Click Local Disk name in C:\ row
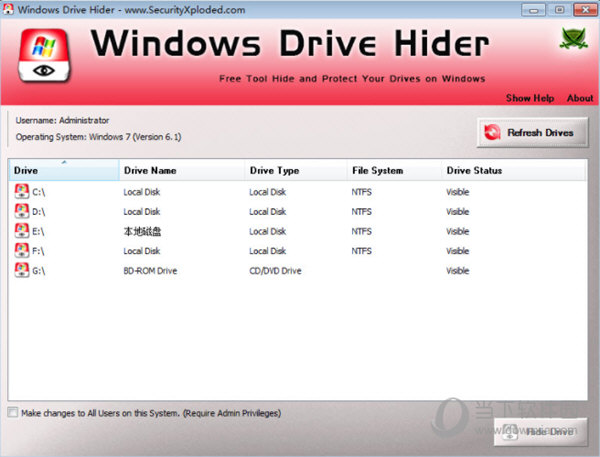600x457 pixels. click(x=142, y=192)
